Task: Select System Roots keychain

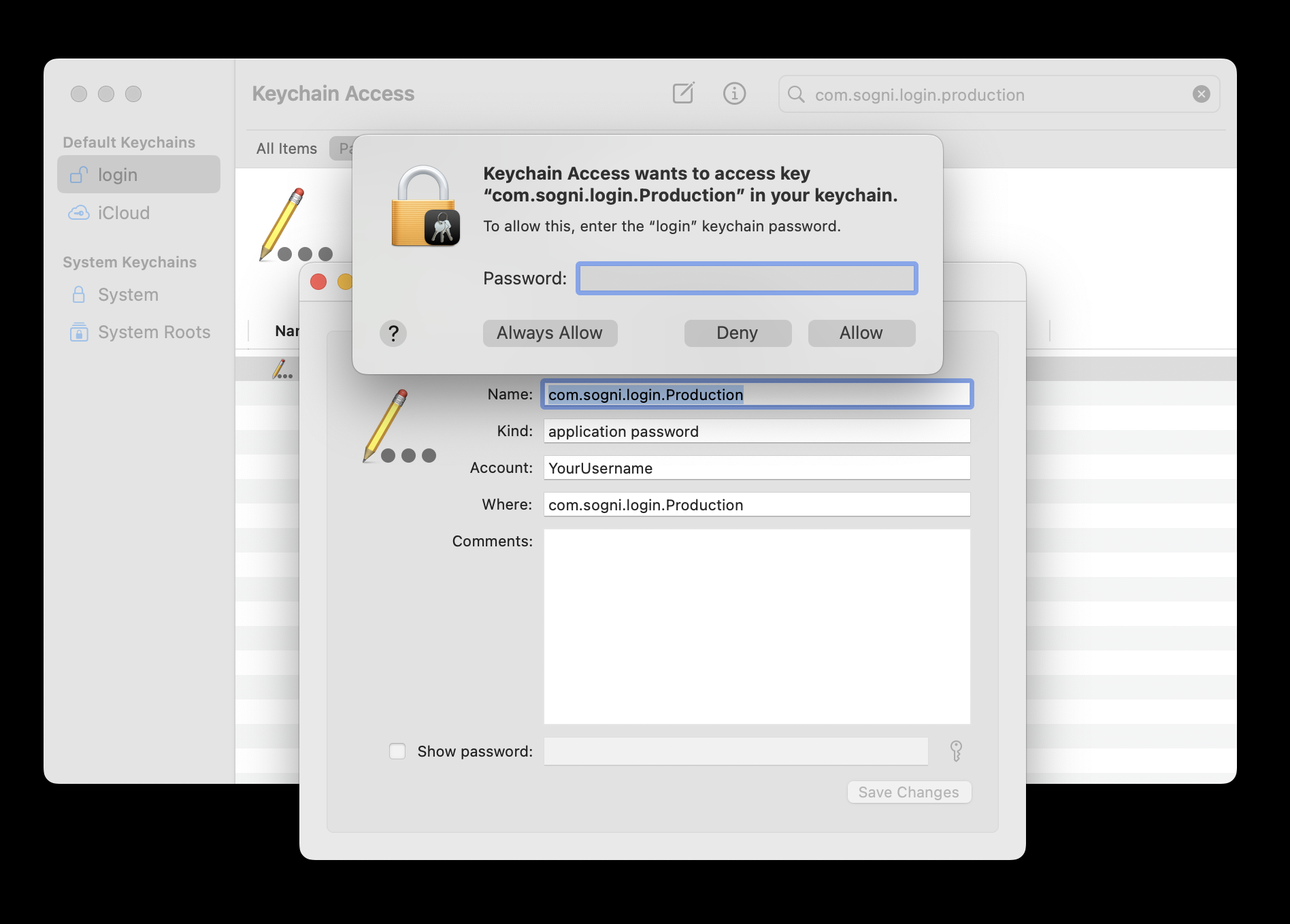Action: click(153, 332)
